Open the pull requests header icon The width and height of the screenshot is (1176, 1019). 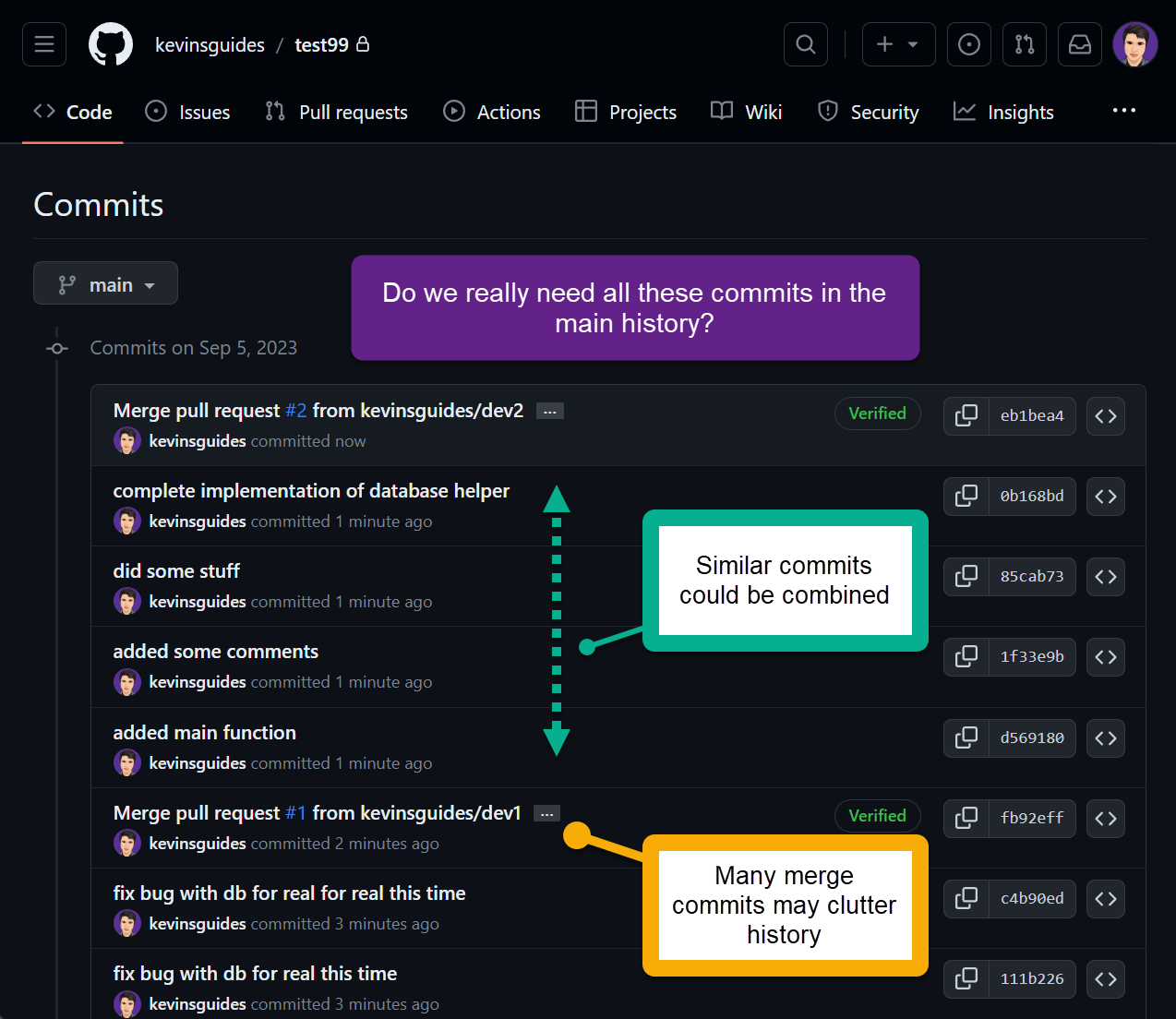coord(1025,44)
